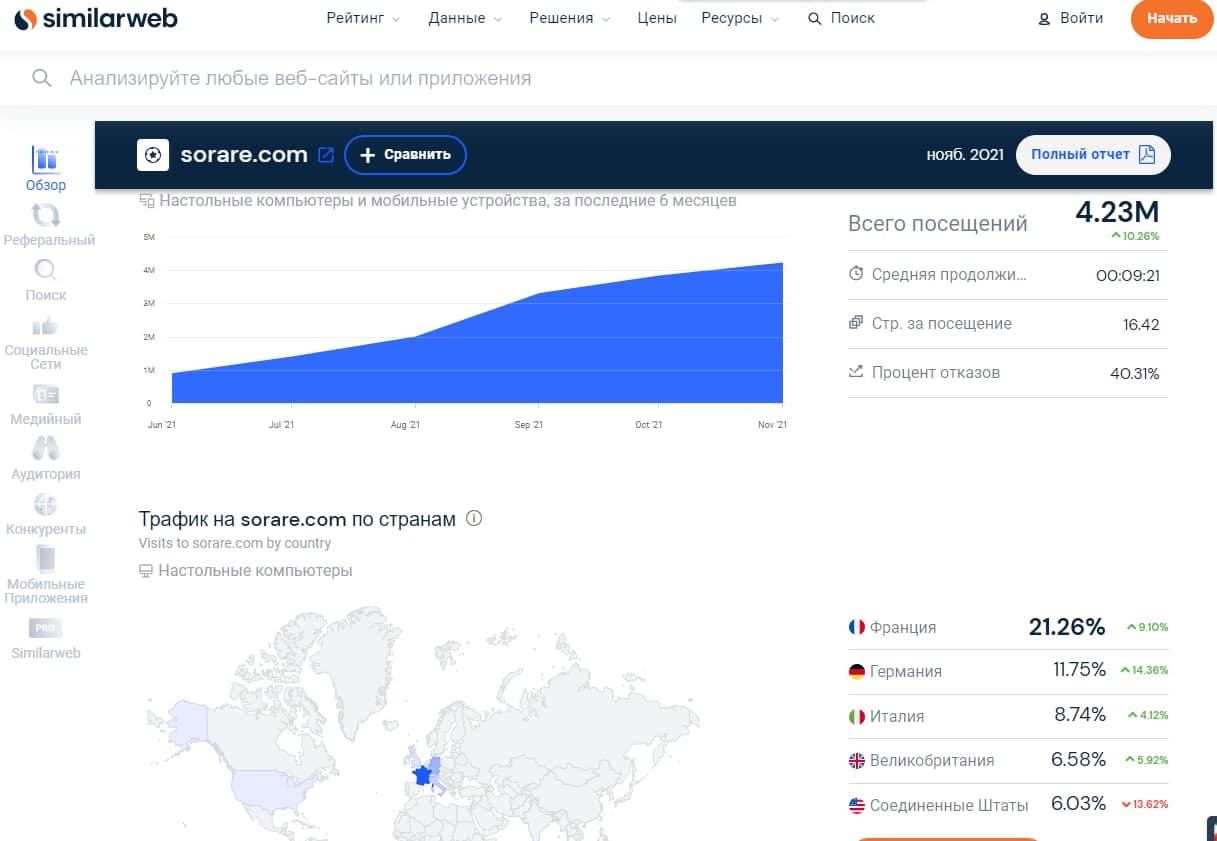Click the 8.74% Italy traffic share
Image resolution: width=1217 pixels, height=841 pixels.
click(1080, 715)
